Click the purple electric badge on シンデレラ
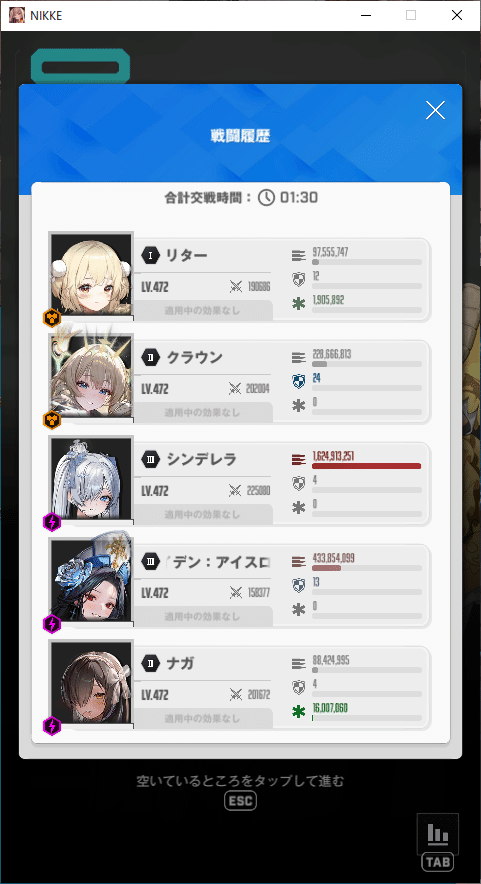Viewport: 481px width, 884px height. tap(52, 521)
